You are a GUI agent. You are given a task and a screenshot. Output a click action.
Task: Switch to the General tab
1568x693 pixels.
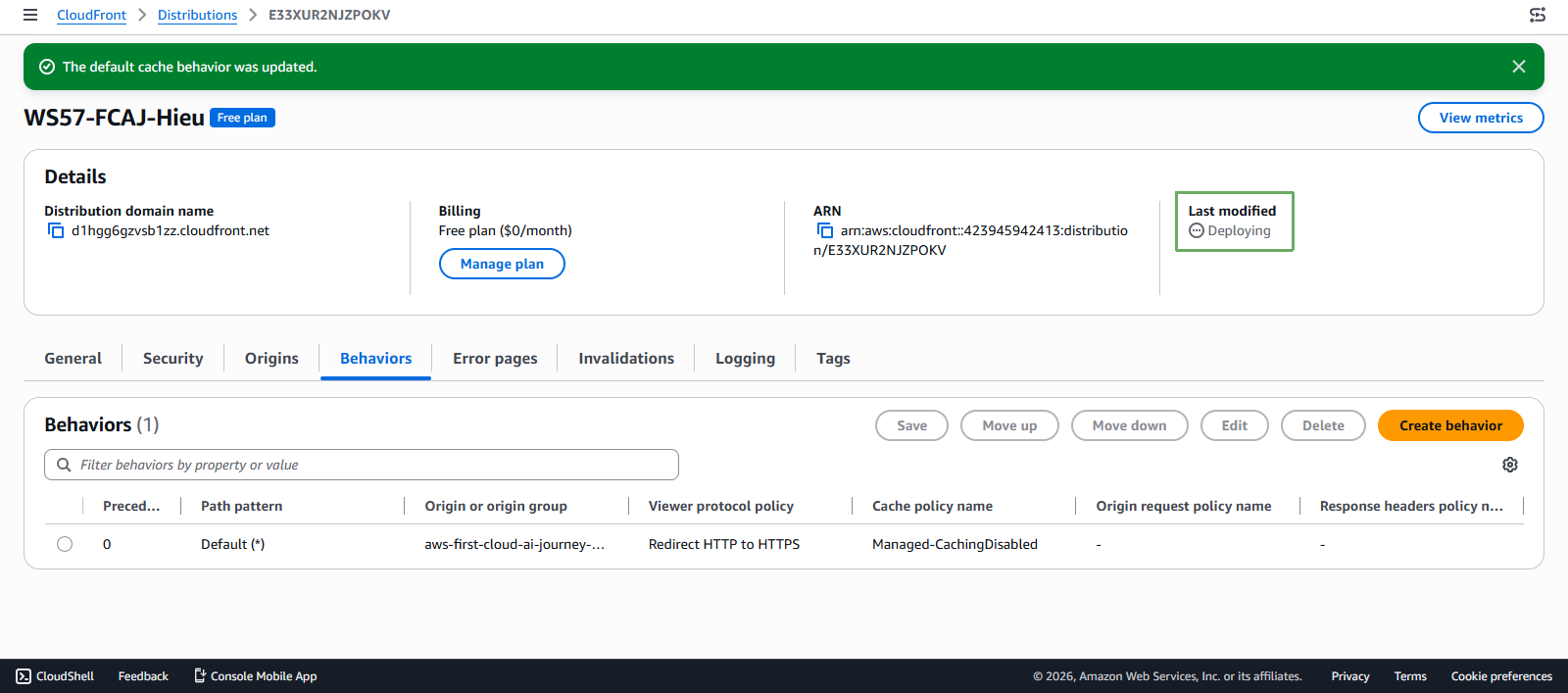click(73, 359)
